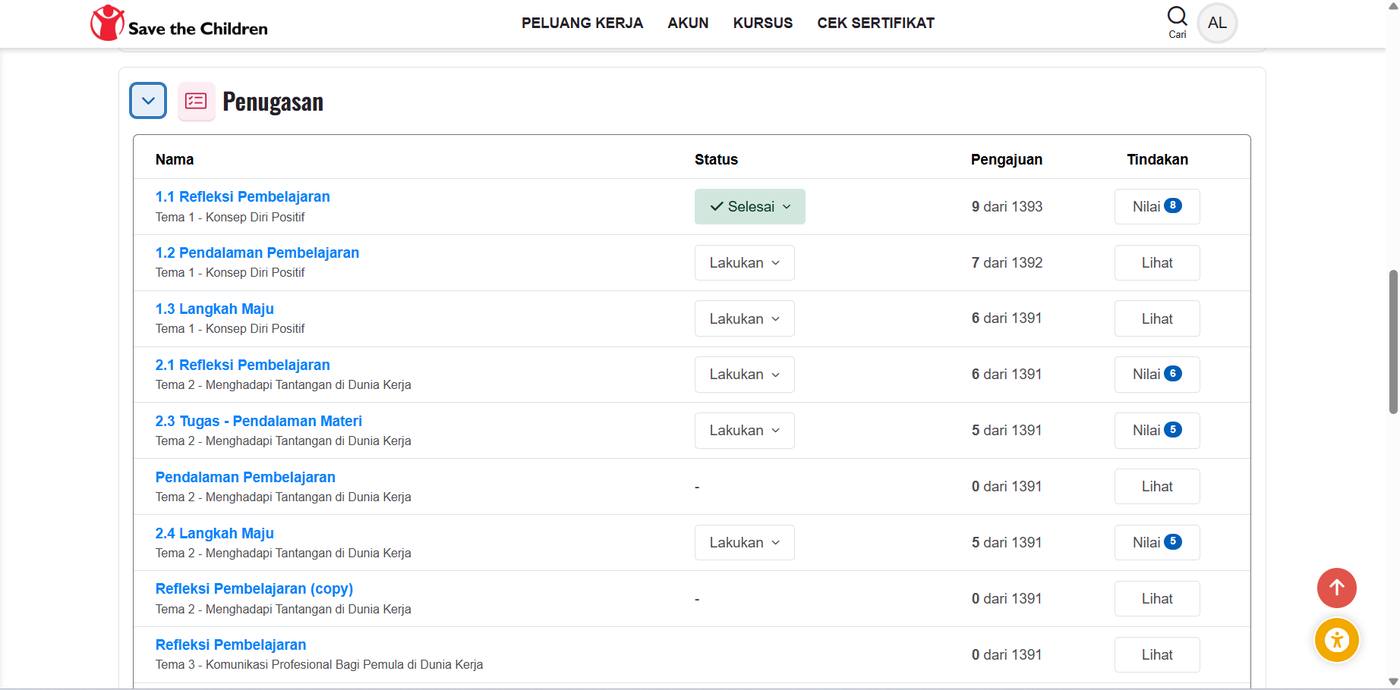Click the '9 dari 1393' submission count

[x=1007, y=207]
